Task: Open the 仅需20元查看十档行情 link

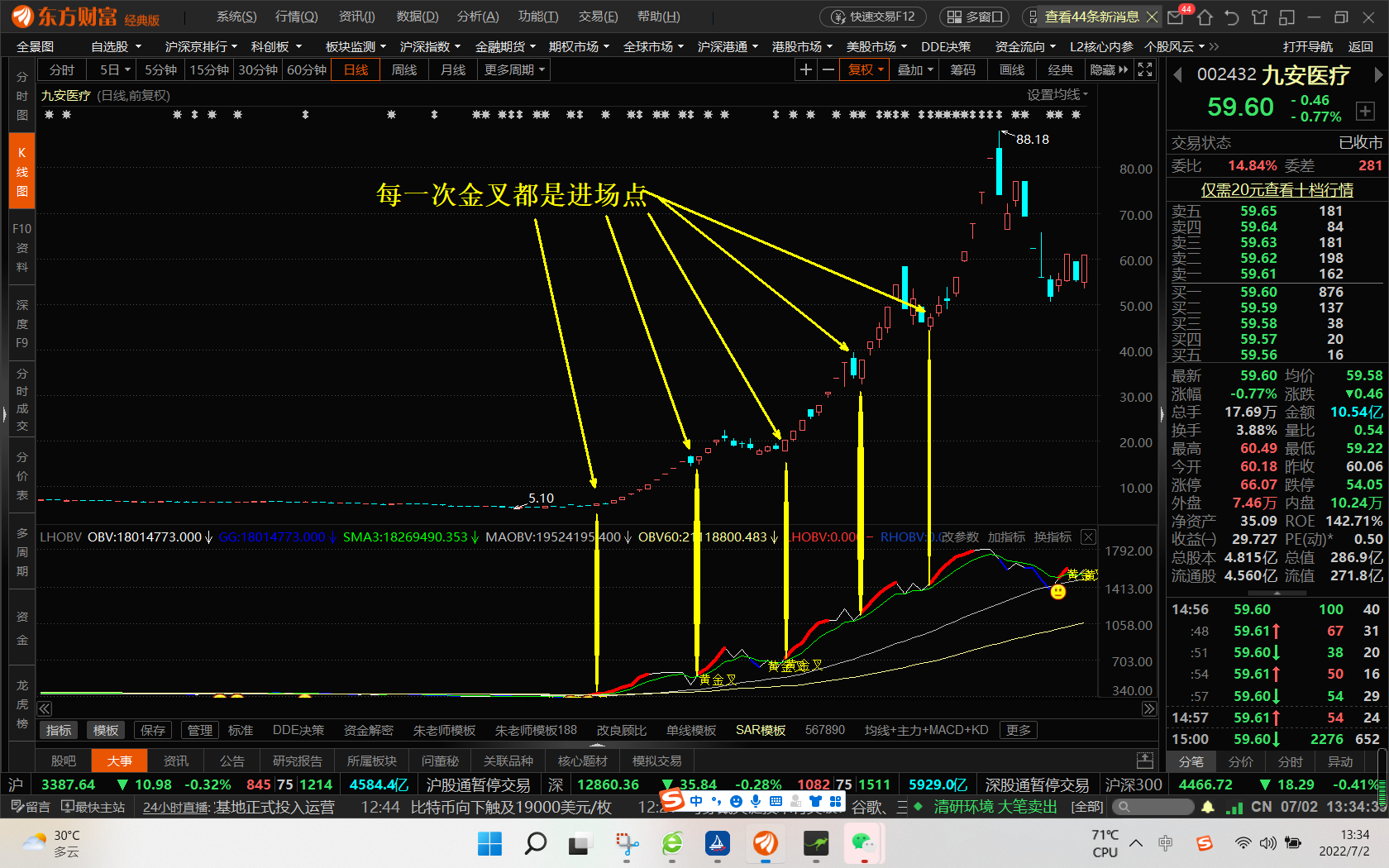Action: (1277, 190)
